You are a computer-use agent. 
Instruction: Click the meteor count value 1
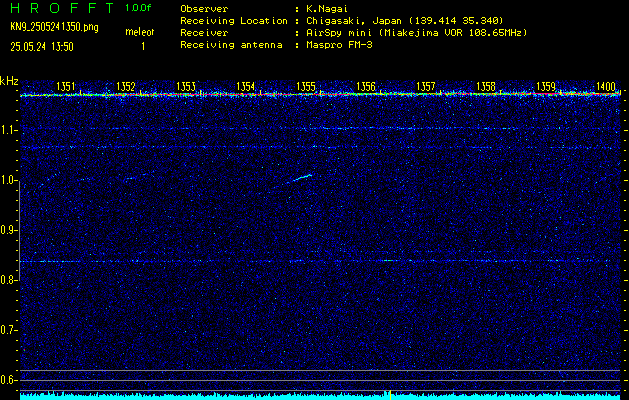(143, 47)
